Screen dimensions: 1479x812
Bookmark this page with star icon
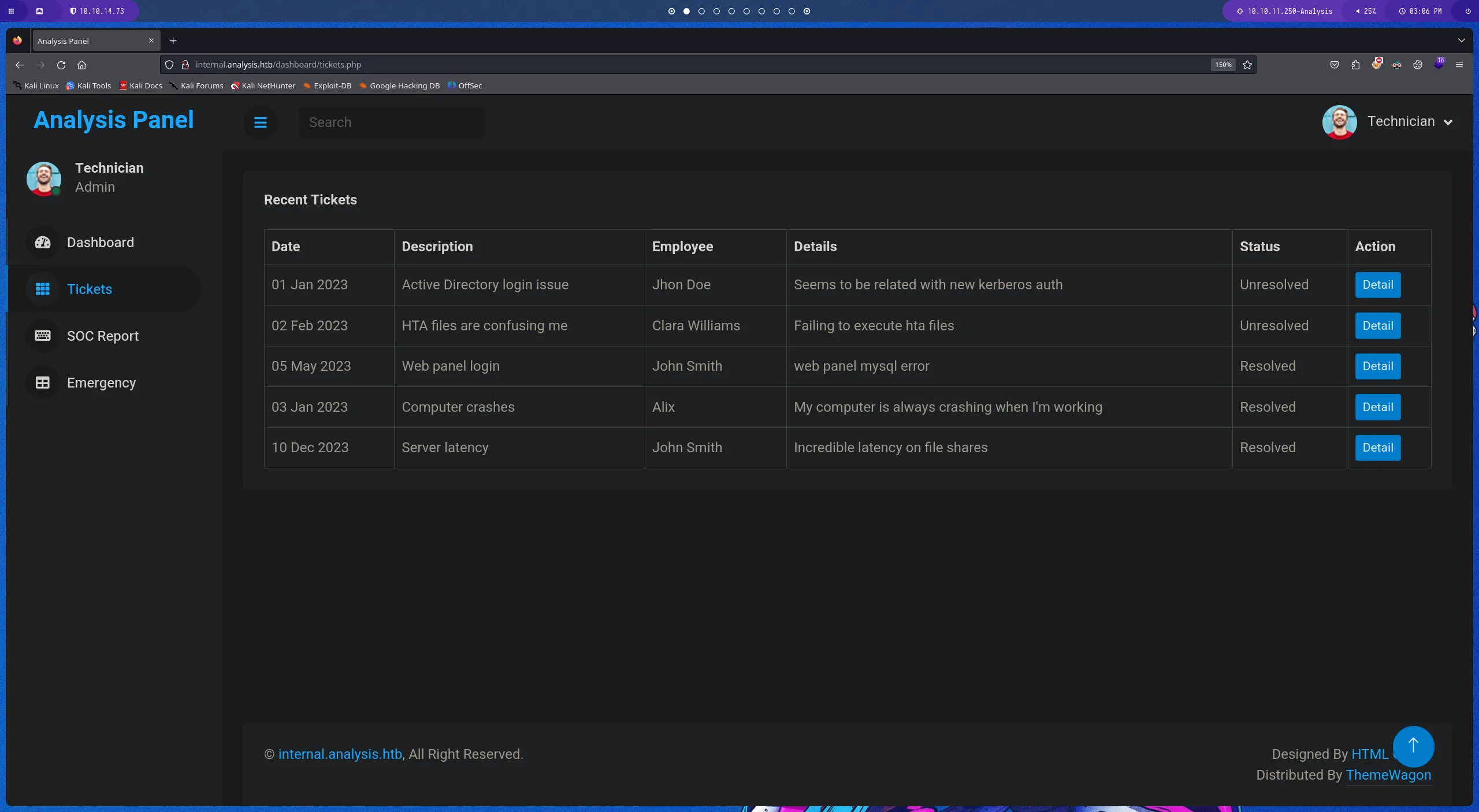pyautogui.click(x=1247, y=65)
